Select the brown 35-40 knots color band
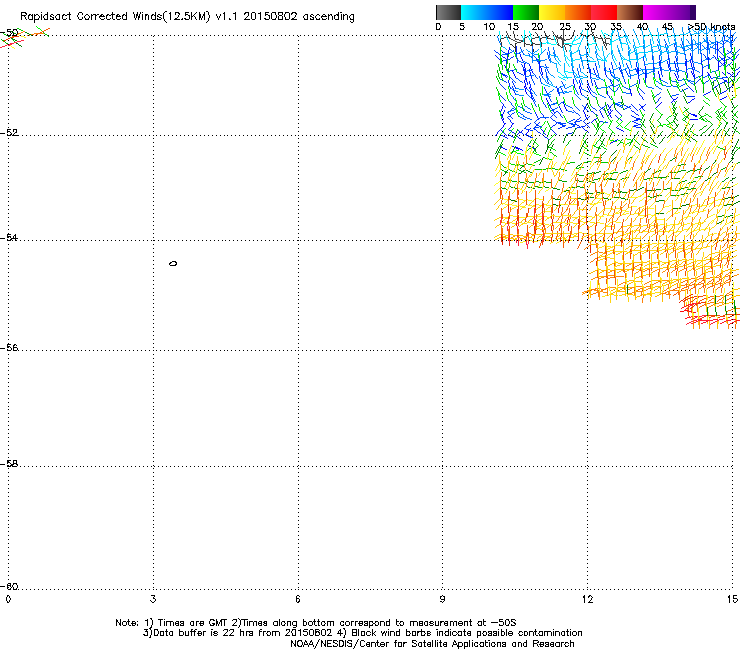The image size is (740, 650). pos(630,12)
